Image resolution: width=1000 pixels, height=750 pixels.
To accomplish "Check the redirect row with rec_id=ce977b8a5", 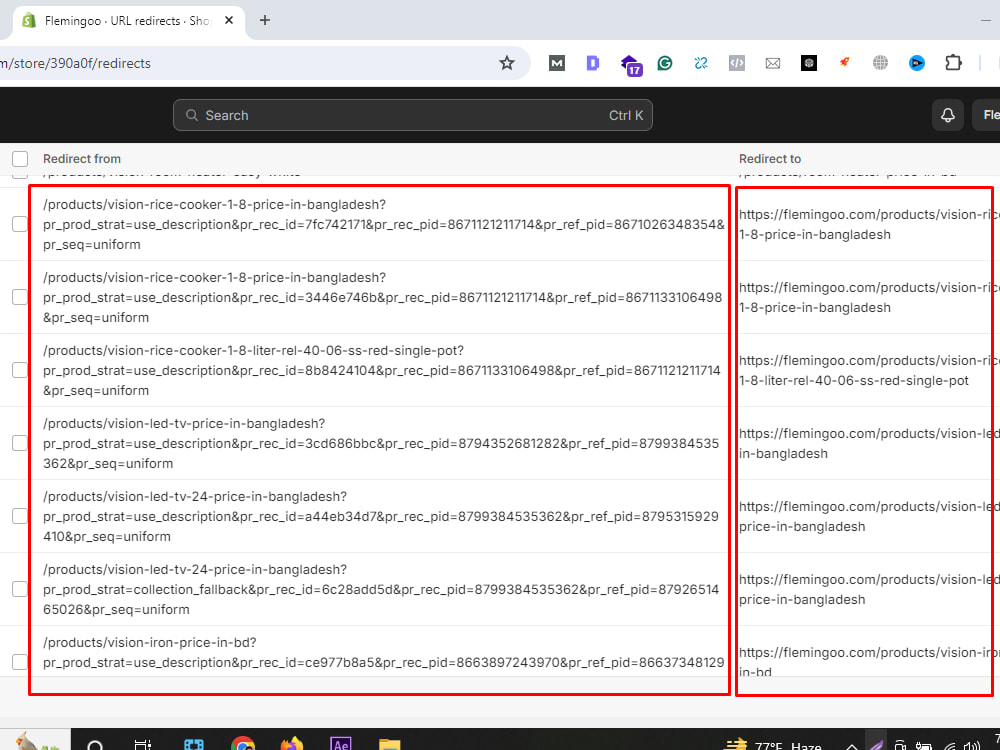I will click(x=20, y=662).
